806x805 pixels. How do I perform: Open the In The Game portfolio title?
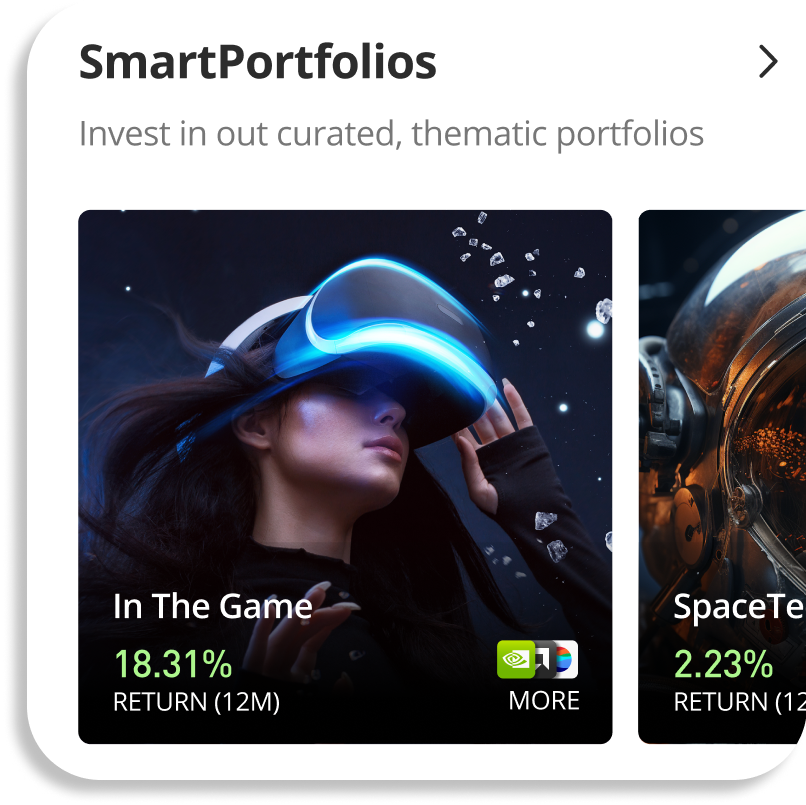(x=213, y=606)
